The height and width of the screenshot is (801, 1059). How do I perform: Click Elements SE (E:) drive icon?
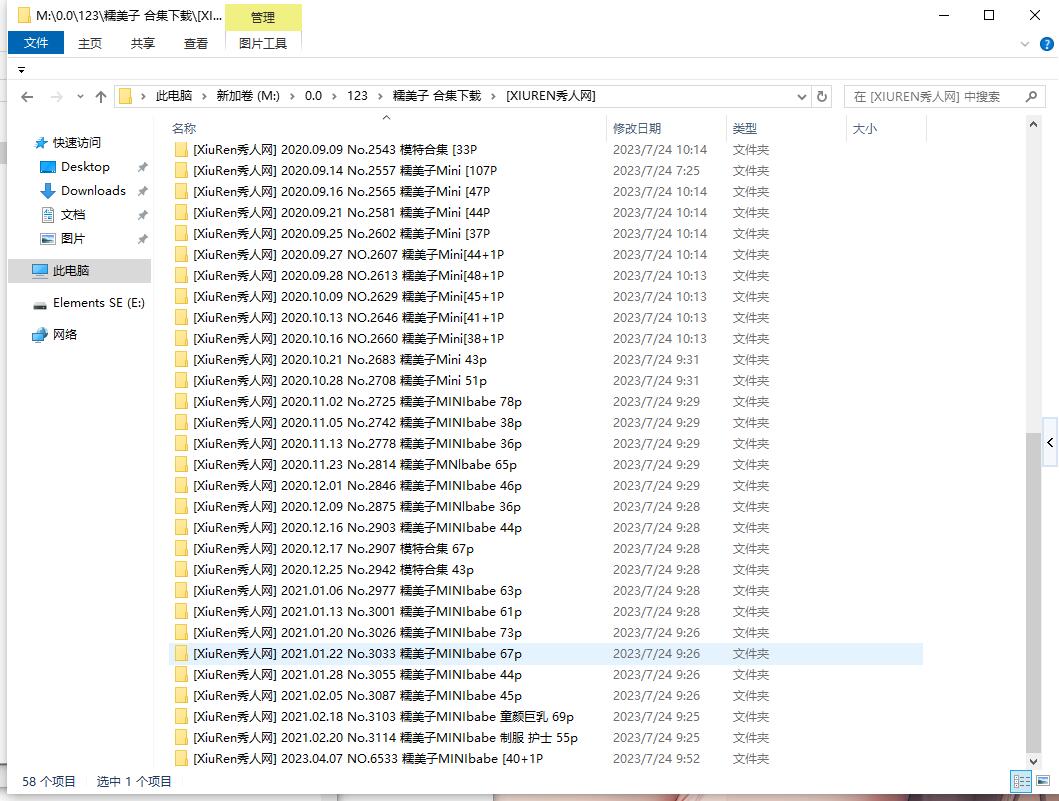[40, 305]
